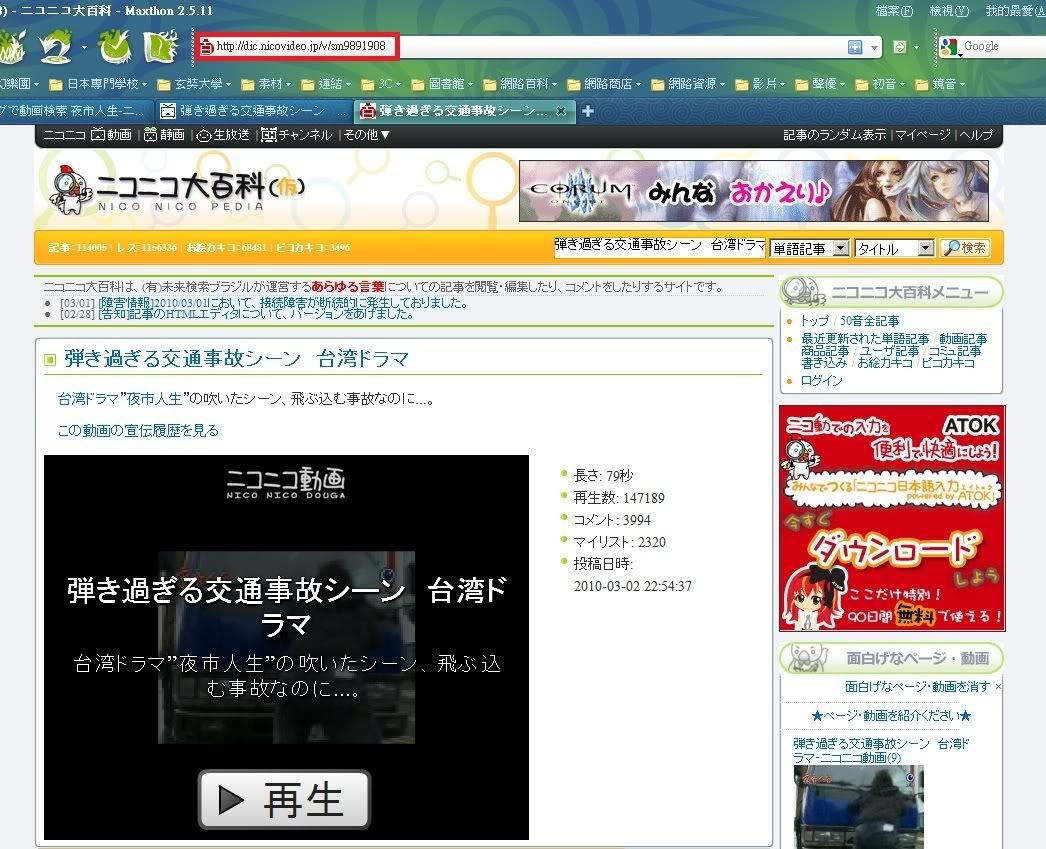Open the 網路百科 bookmark folder

coord(520,84)
